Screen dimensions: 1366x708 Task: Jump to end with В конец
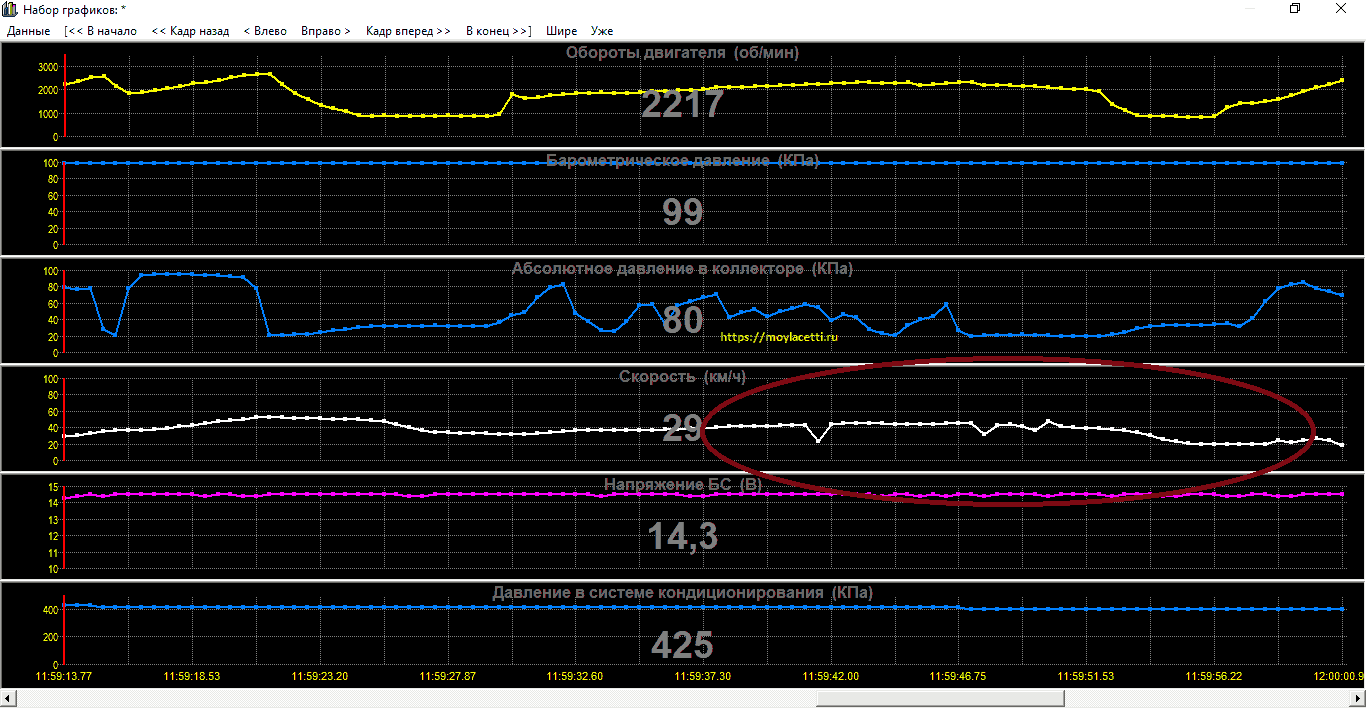pos(498,31)
